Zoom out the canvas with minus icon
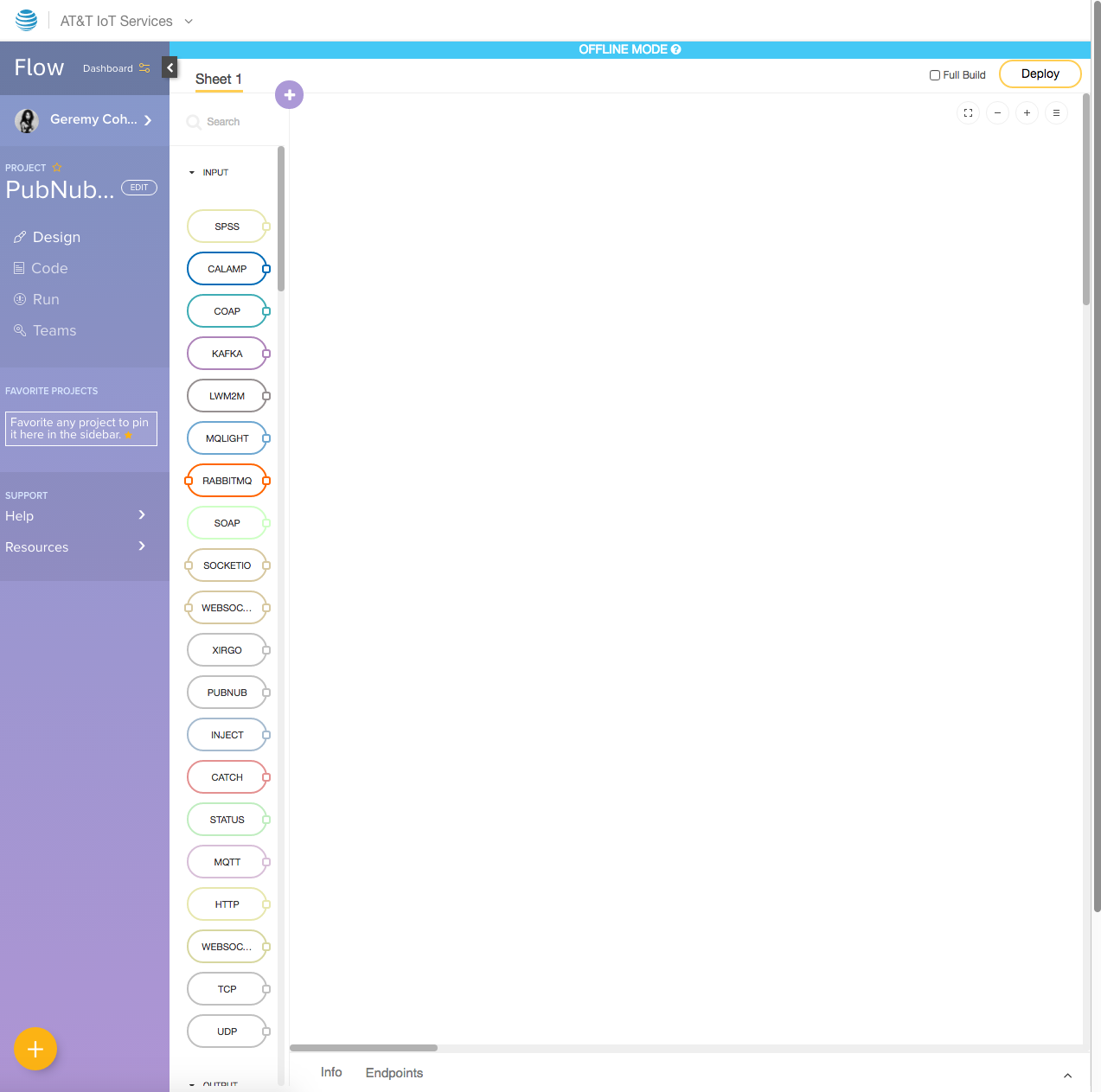Image resolution: width=1101 pixels, height=1092 pixels. click(997, 113)
